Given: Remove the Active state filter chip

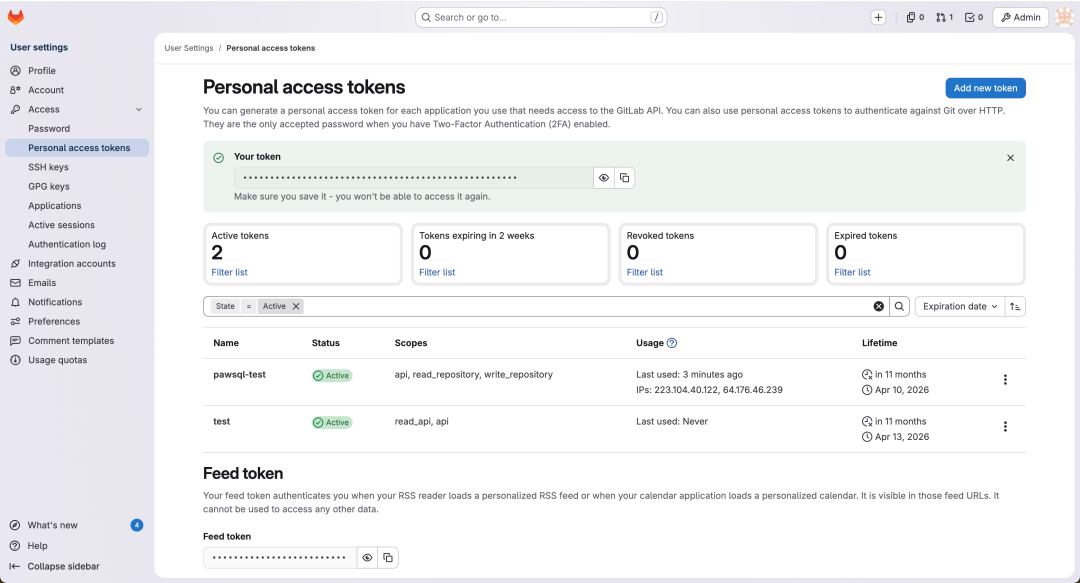Looking at the screenshot, I should [296, 307].
